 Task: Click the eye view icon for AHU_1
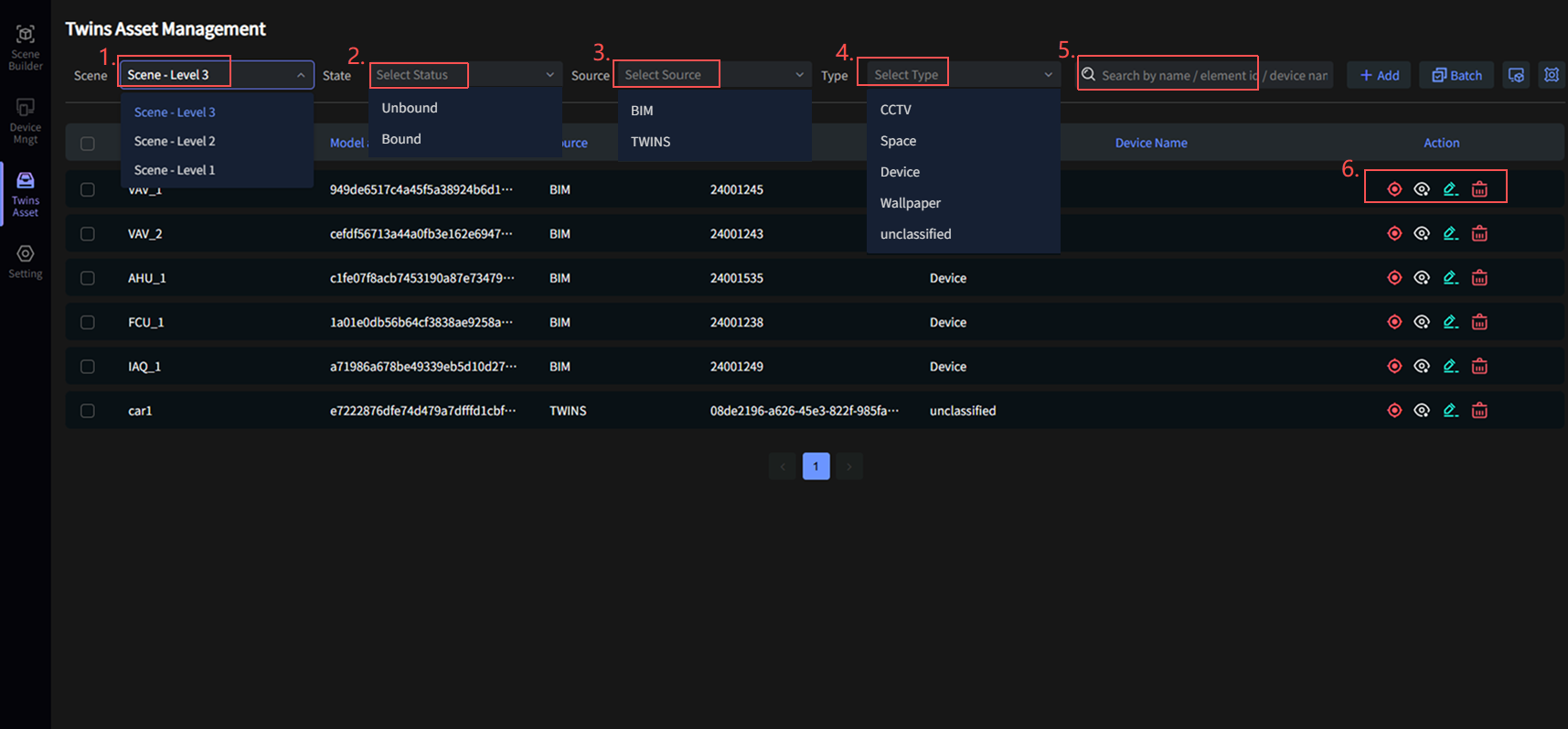[1422, 278]
